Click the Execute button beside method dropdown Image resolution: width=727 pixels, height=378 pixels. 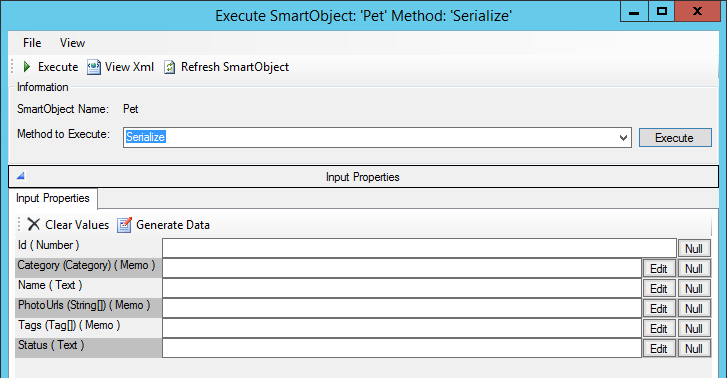675,138
